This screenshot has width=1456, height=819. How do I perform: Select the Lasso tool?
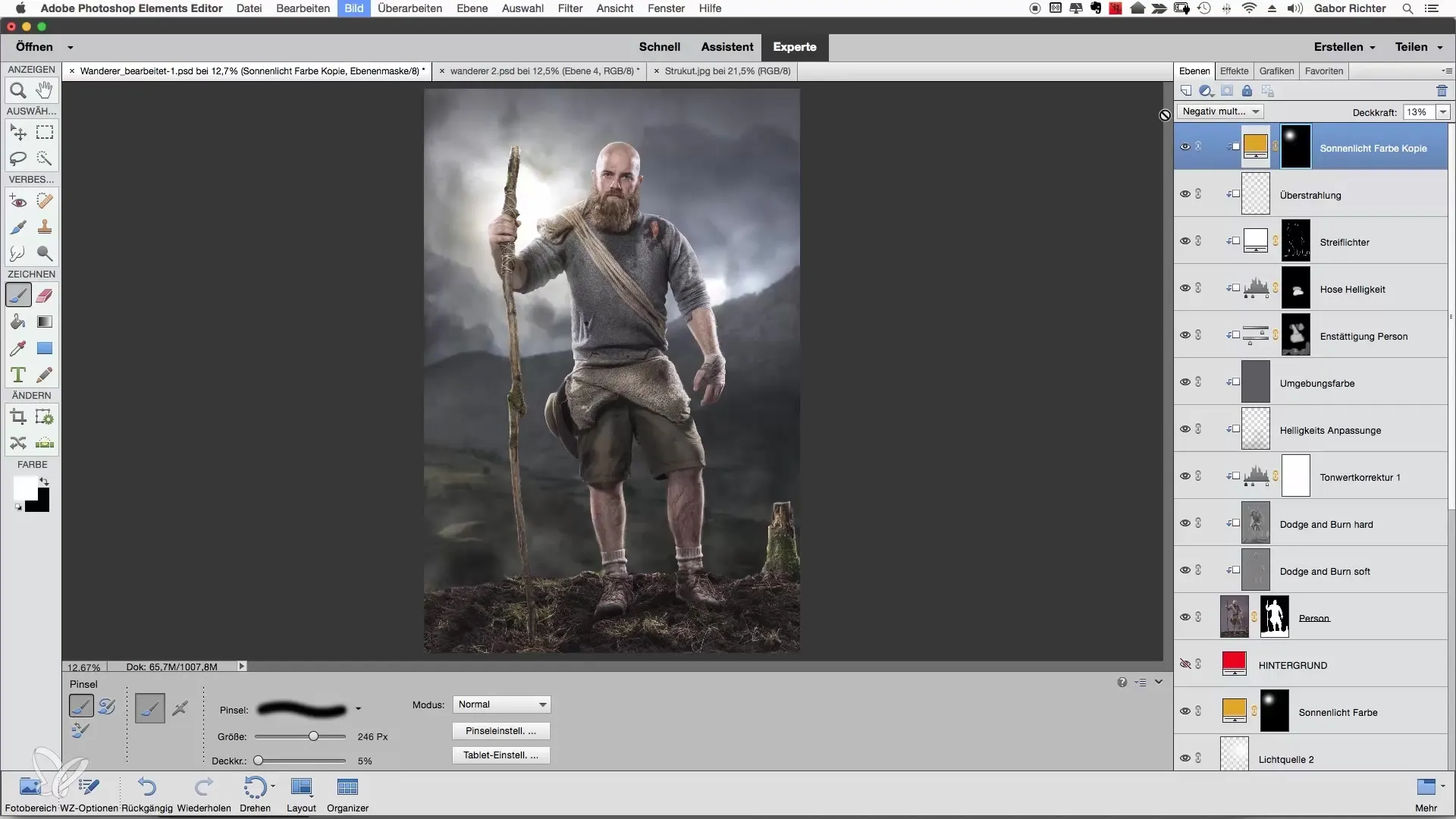coord(18,158)
